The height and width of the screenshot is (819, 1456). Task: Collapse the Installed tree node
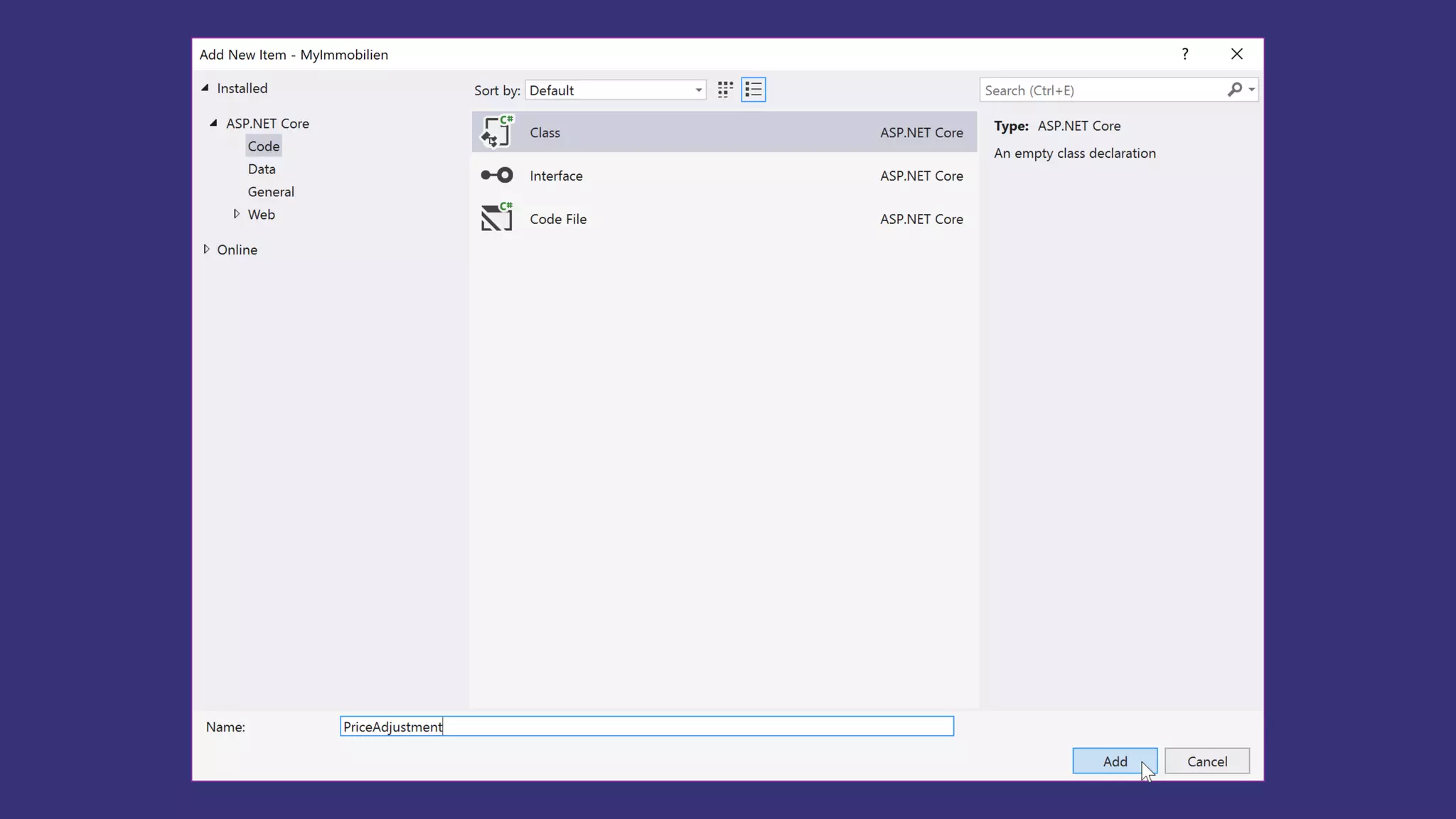click(x=205, y=88)
